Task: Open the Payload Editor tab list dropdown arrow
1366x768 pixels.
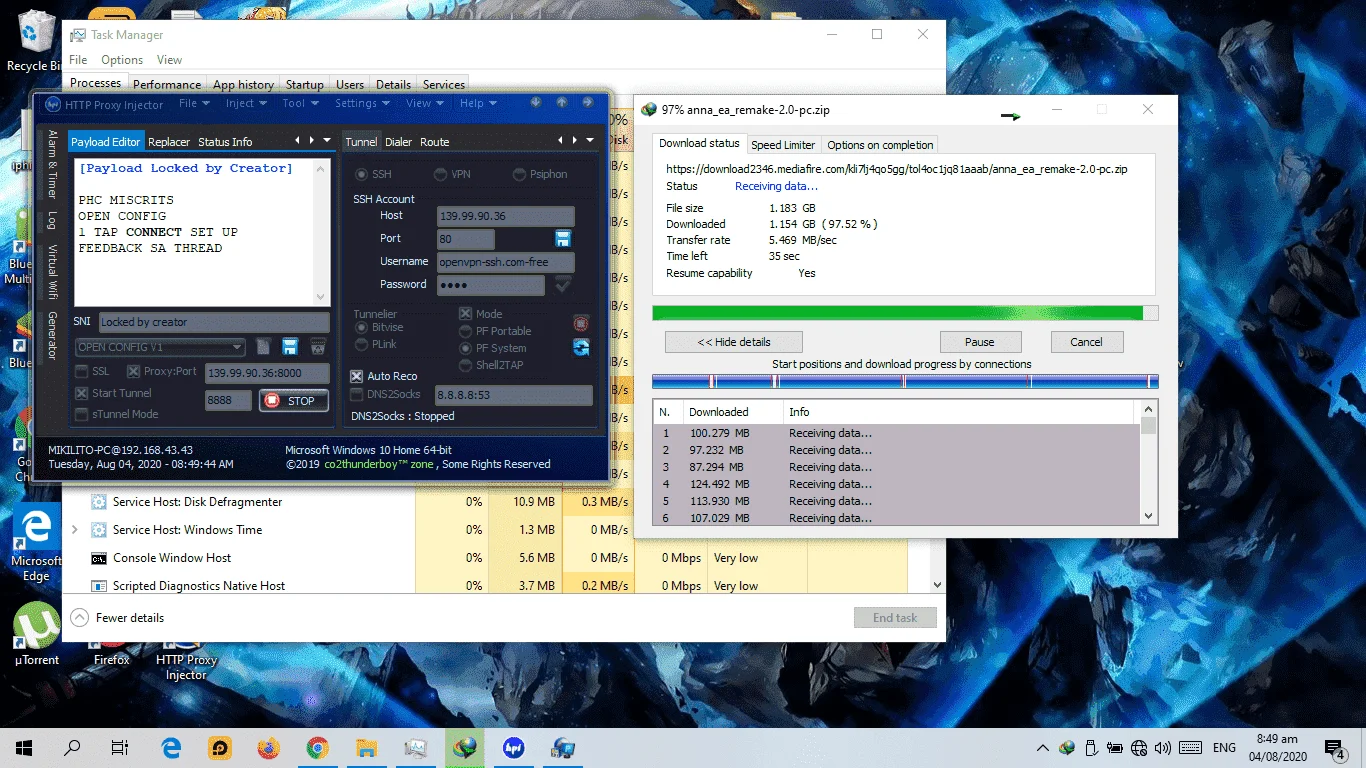Action: point(327,141)
